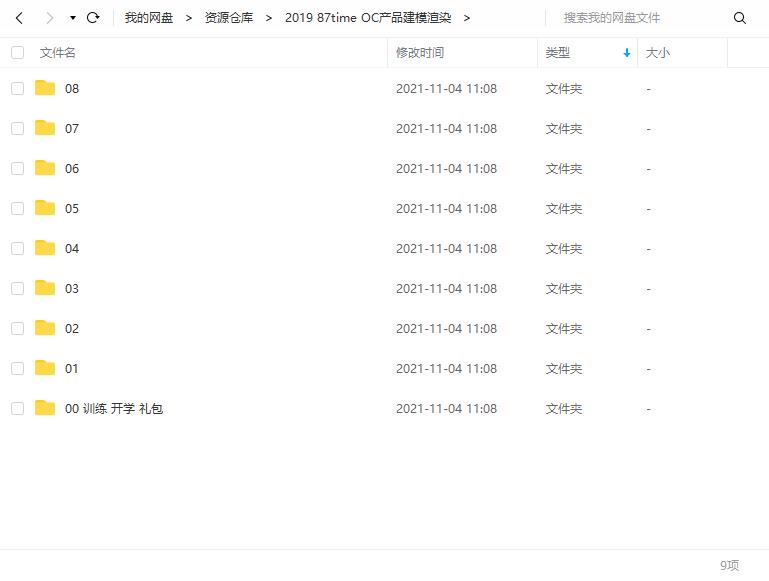The image size is (769, 581).
Task: Click the folder icon of 05
Action: 45,207
